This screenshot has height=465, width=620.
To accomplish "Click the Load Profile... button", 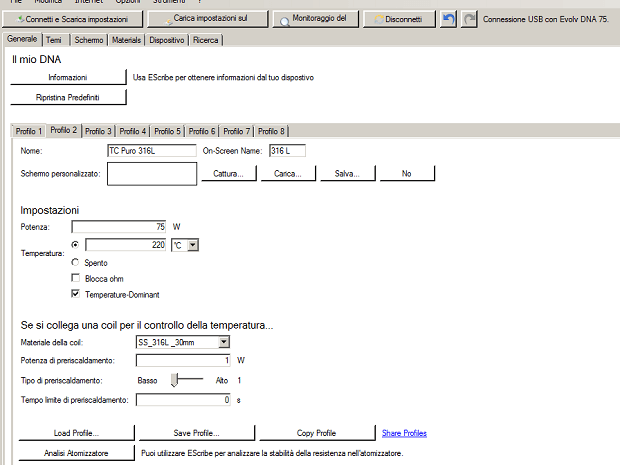I will tap(76, 433).
